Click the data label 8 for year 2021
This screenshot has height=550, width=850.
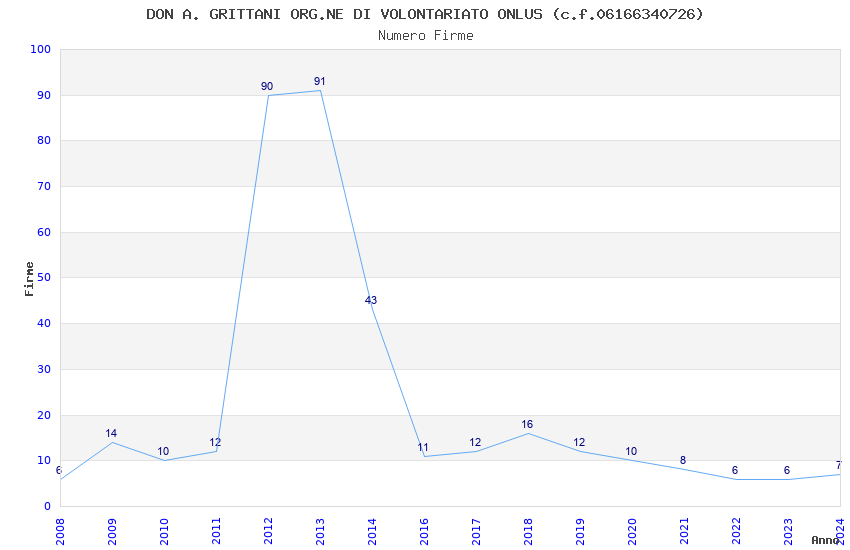tap(683, 461)
